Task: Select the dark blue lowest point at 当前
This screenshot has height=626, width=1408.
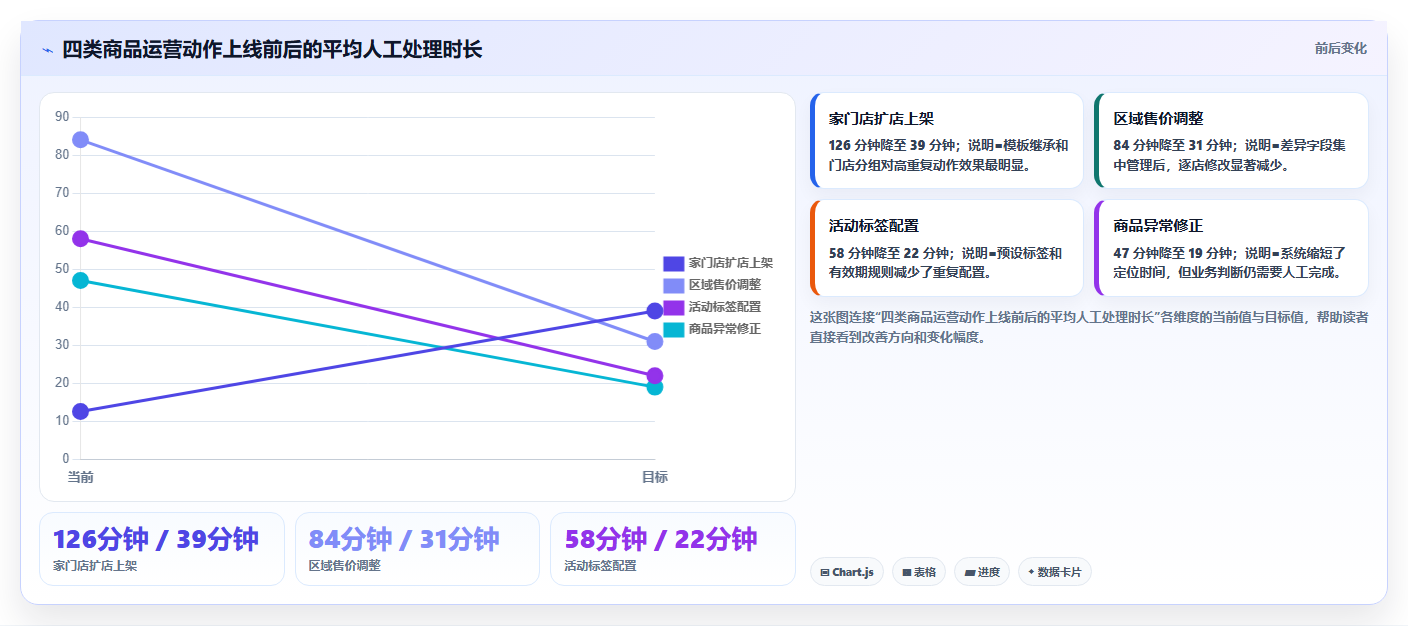Action: coord(80,411)
